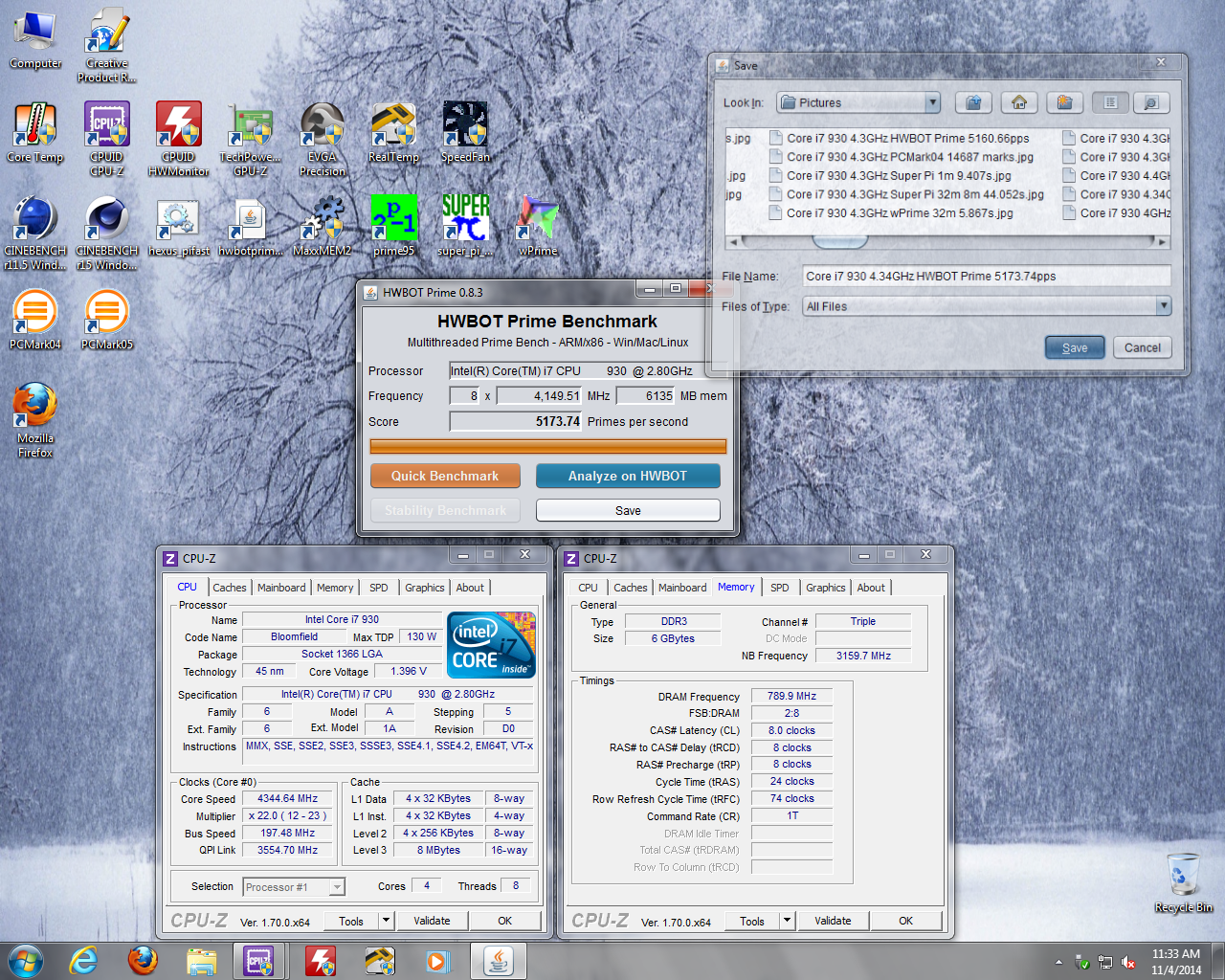1225x980 pixels.
Task: Select the CPUID HWMonitor desktop icon
Action: (179, 139)
